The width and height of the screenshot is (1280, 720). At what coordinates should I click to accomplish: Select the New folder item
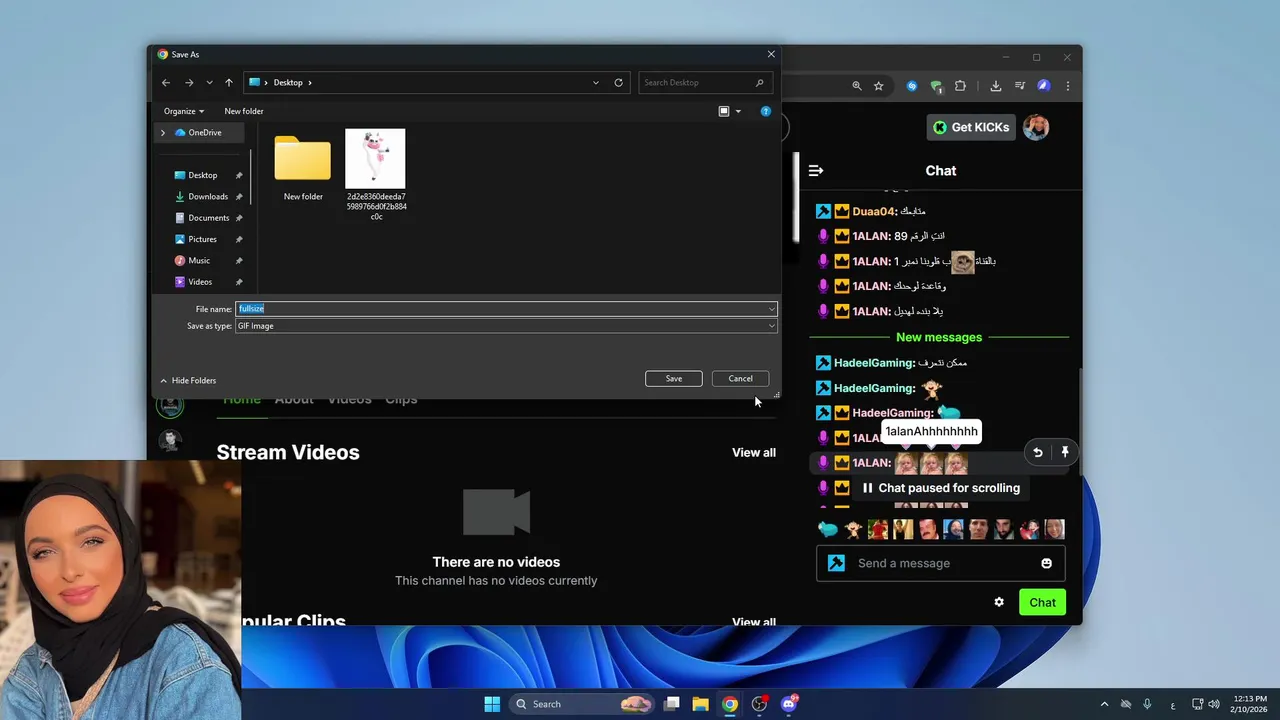click(303, 166)
